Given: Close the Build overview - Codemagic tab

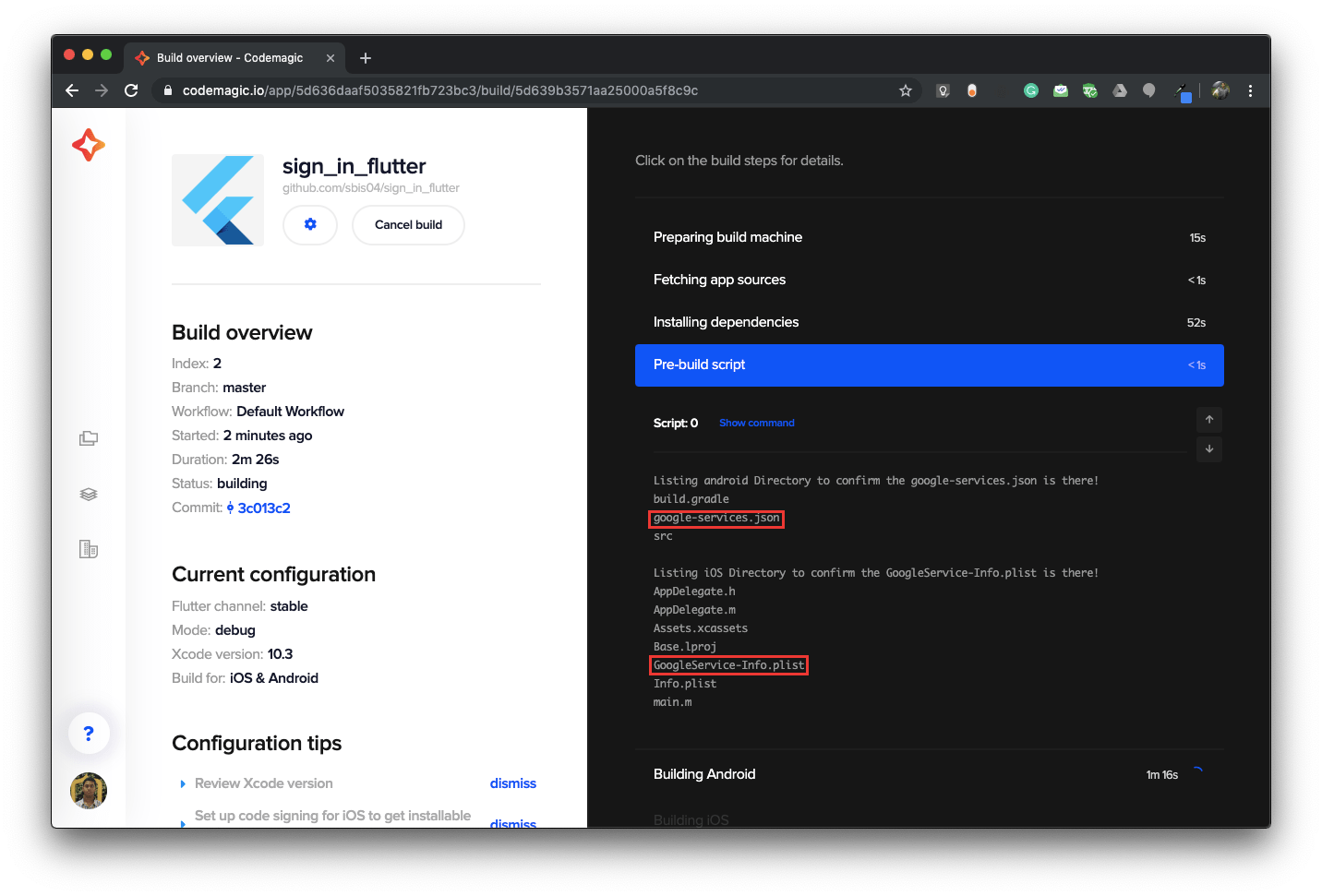Looking at the screenshot, I should click(x=330, y=58).
